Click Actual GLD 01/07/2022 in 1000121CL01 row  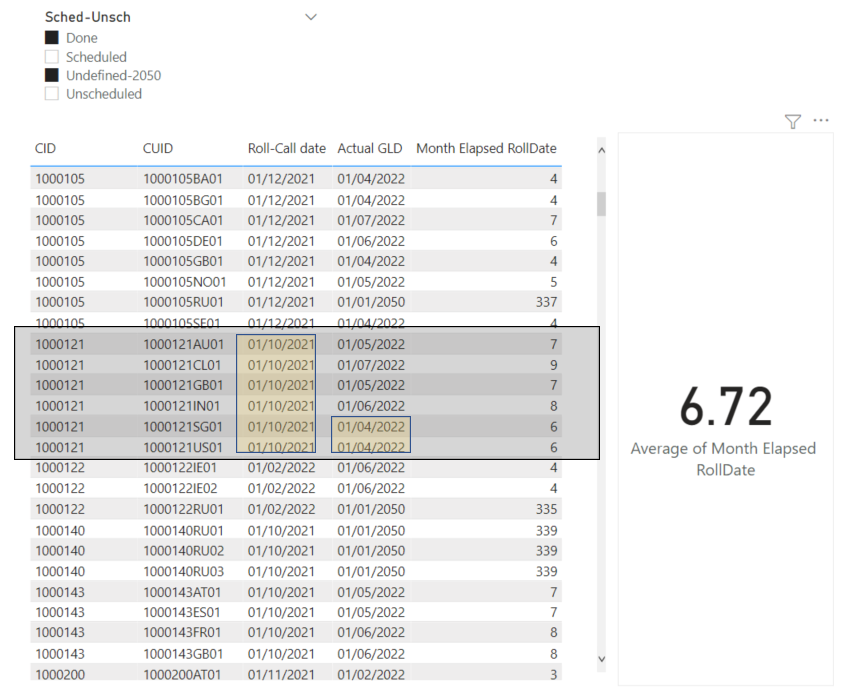click(371, 365)
